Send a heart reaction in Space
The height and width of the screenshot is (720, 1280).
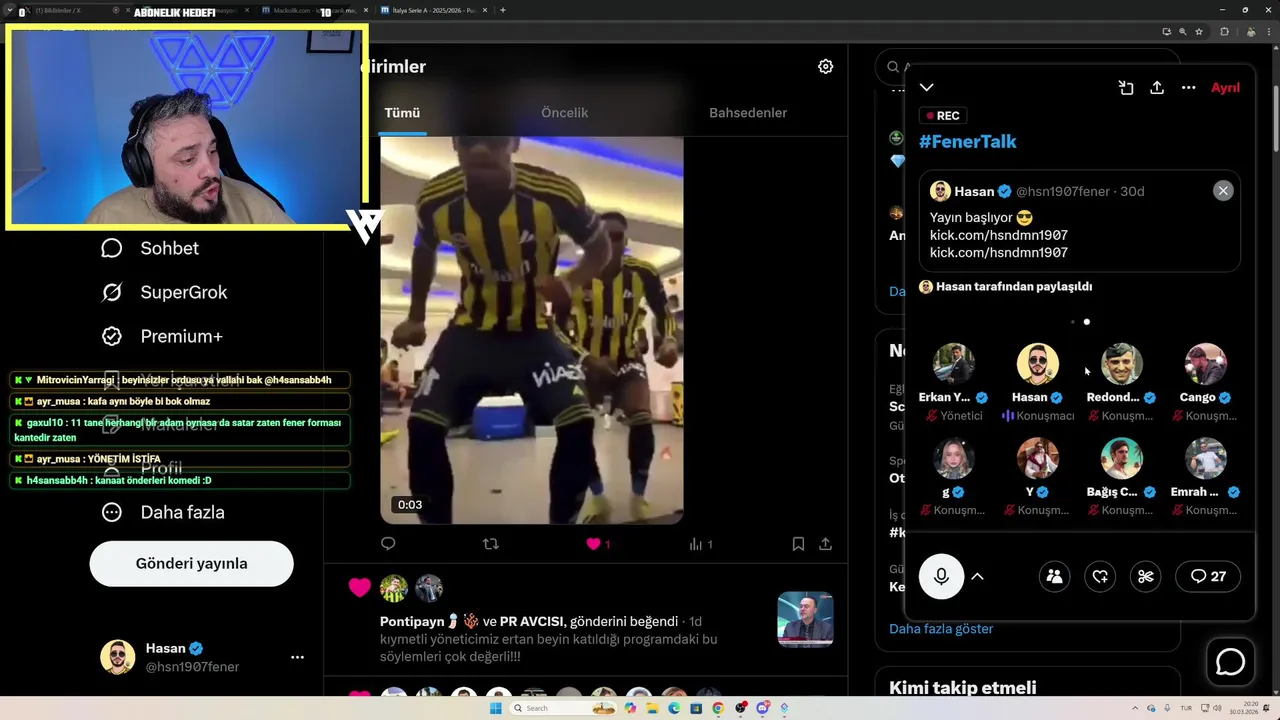1100,576
